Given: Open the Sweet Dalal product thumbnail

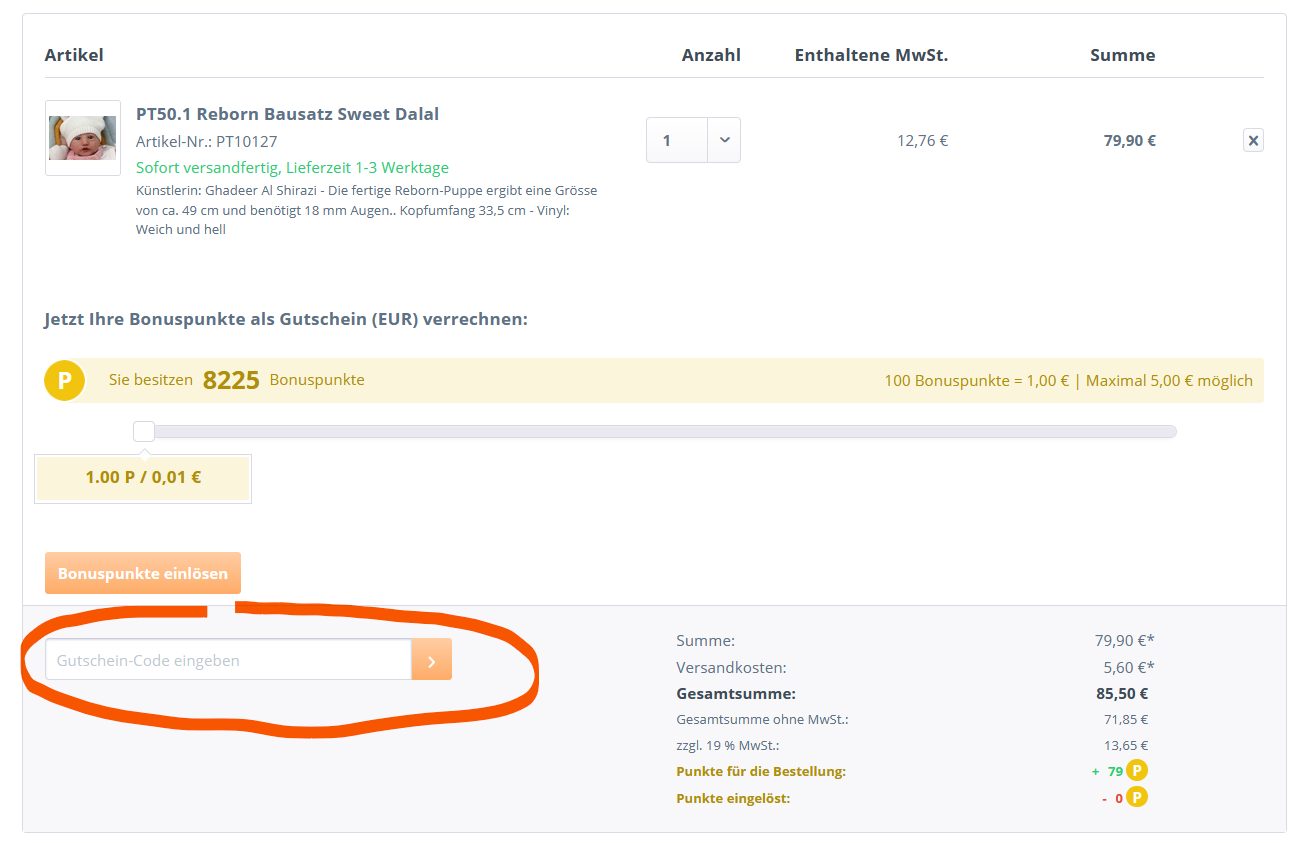Looking at the screenshot, I should coord(83,138).
